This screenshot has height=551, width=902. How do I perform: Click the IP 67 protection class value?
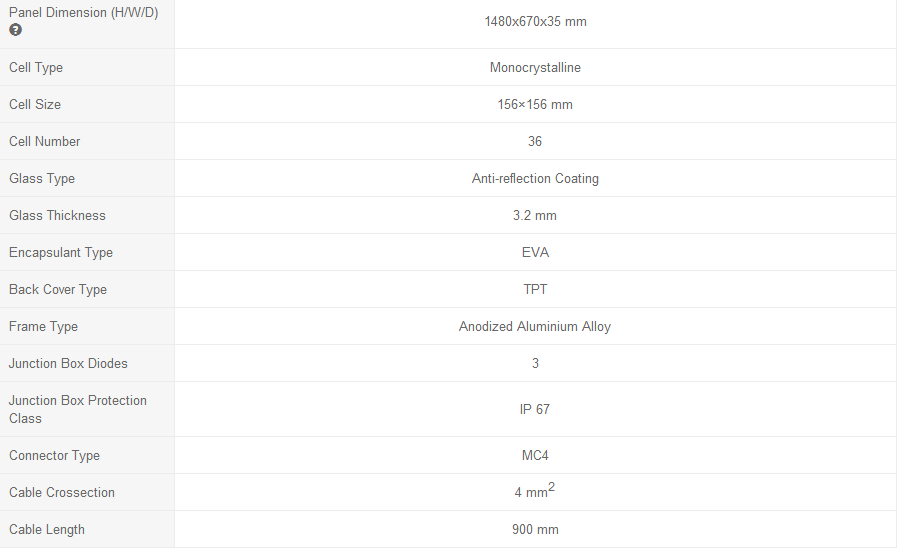535,410
